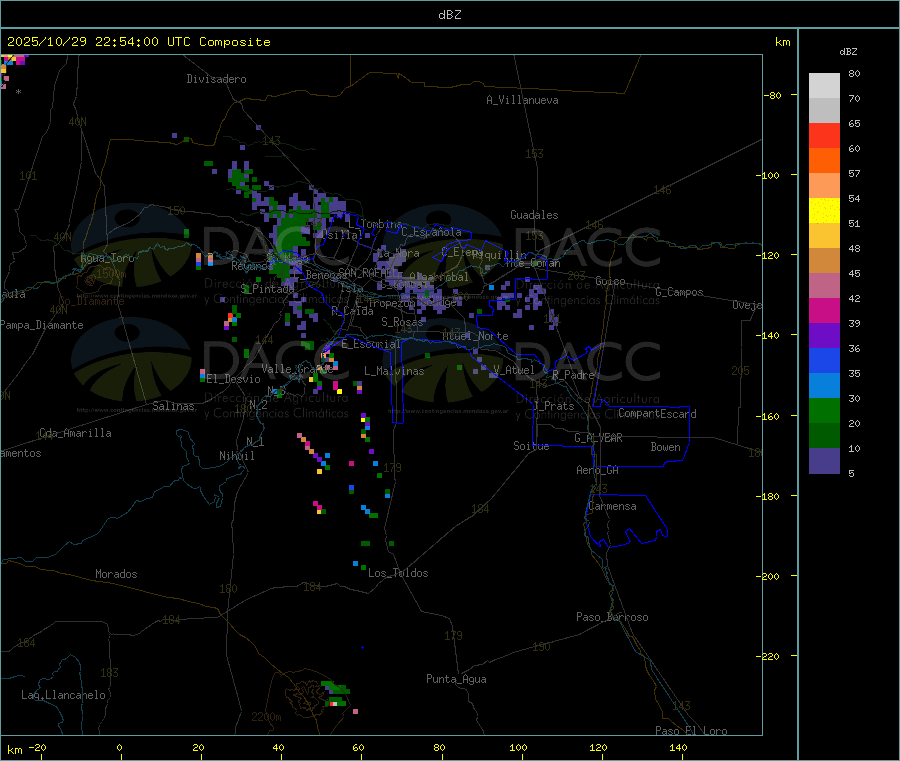Click the 'Paso_El_Loro' label

691,731
